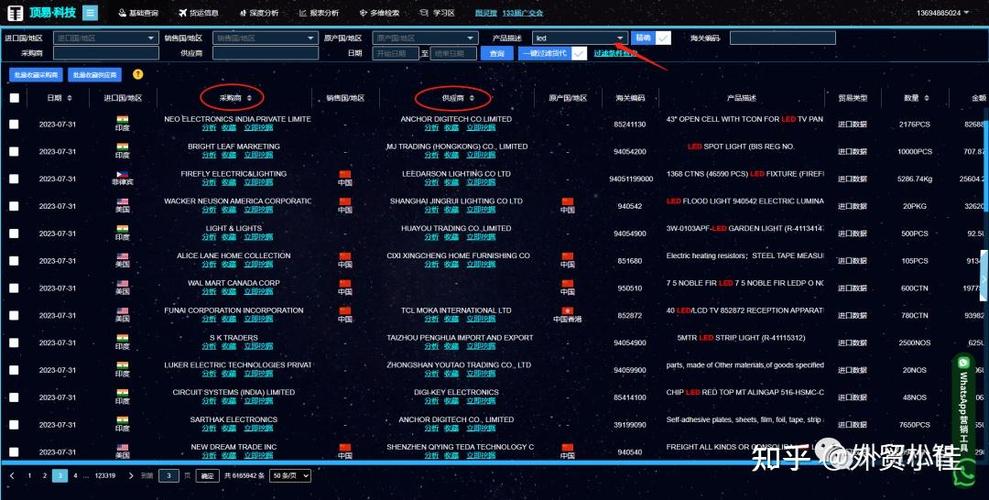Select checkbox for WACKER NEUSON AMERICA row

point(14,206)
